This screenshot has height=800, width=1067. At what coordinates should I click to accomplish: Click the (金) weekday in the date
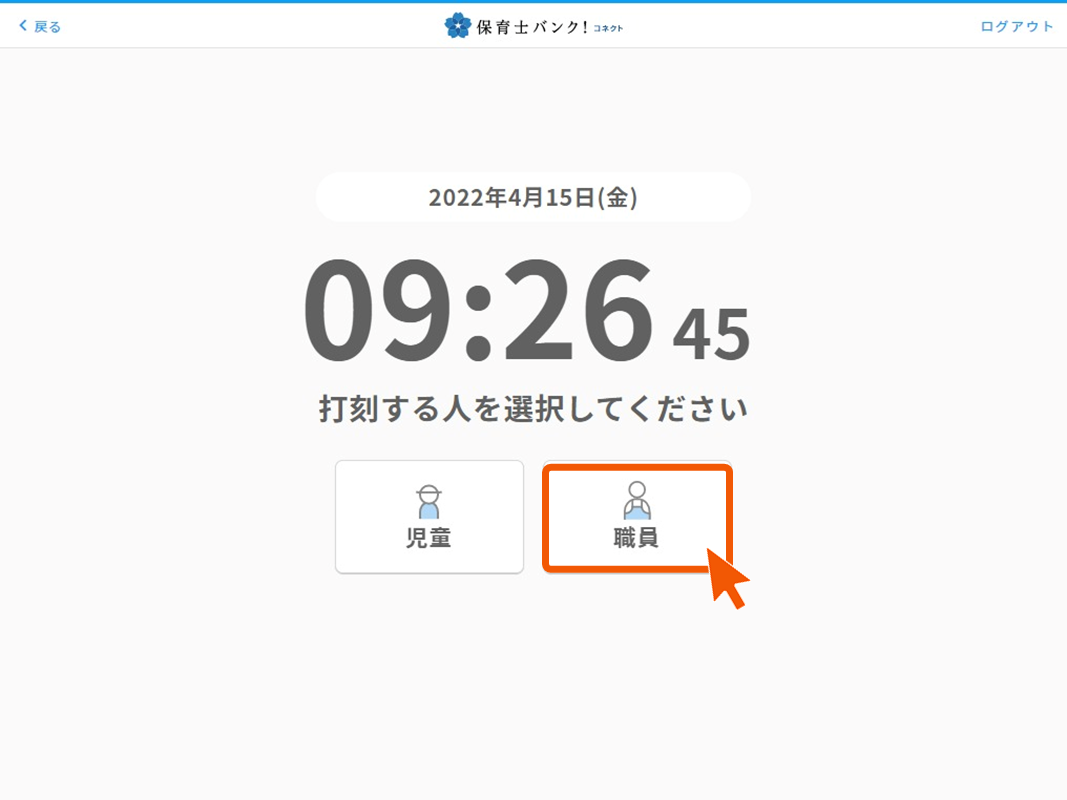[x=618, y=197]
